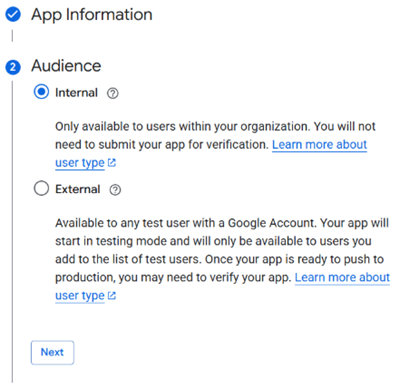Click the step 2 Audience number badge
400x388 pixels.
point(13,67)
